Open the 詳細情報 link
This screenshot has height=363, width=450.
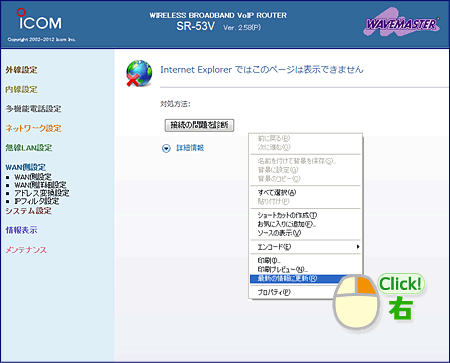click(x=190, y=148)
